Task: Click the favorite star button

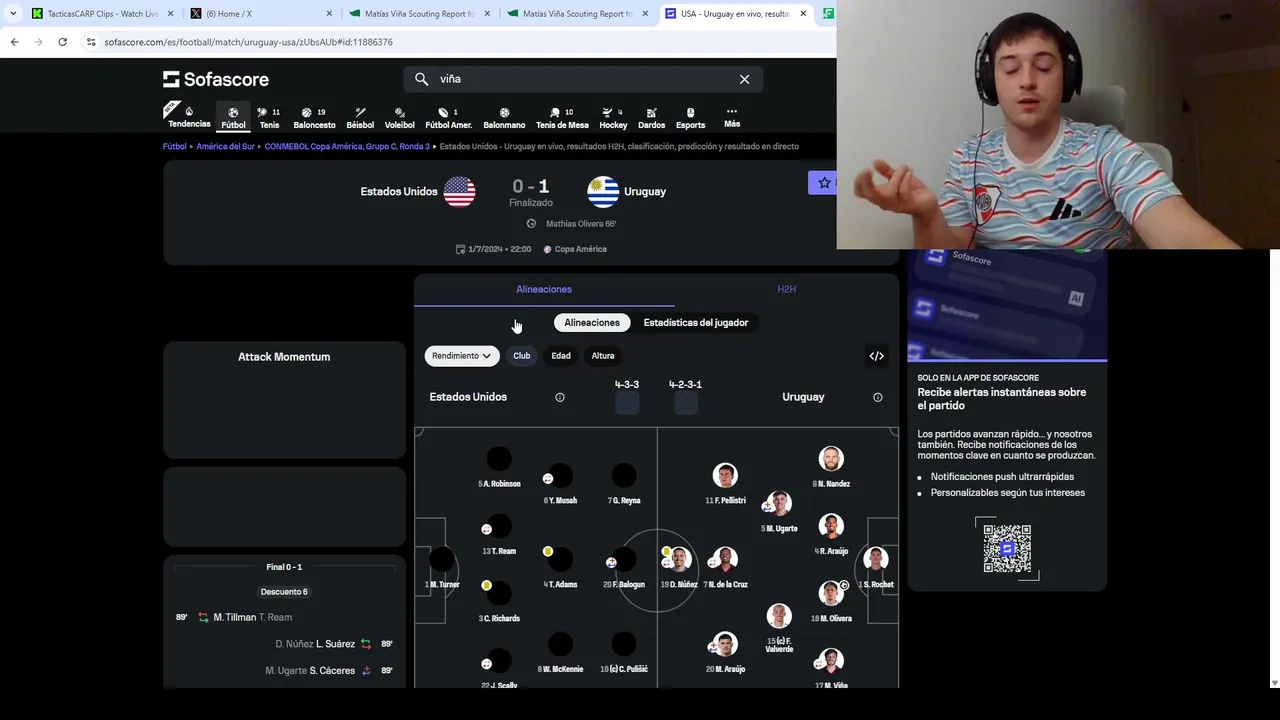Action: [823, 183]
